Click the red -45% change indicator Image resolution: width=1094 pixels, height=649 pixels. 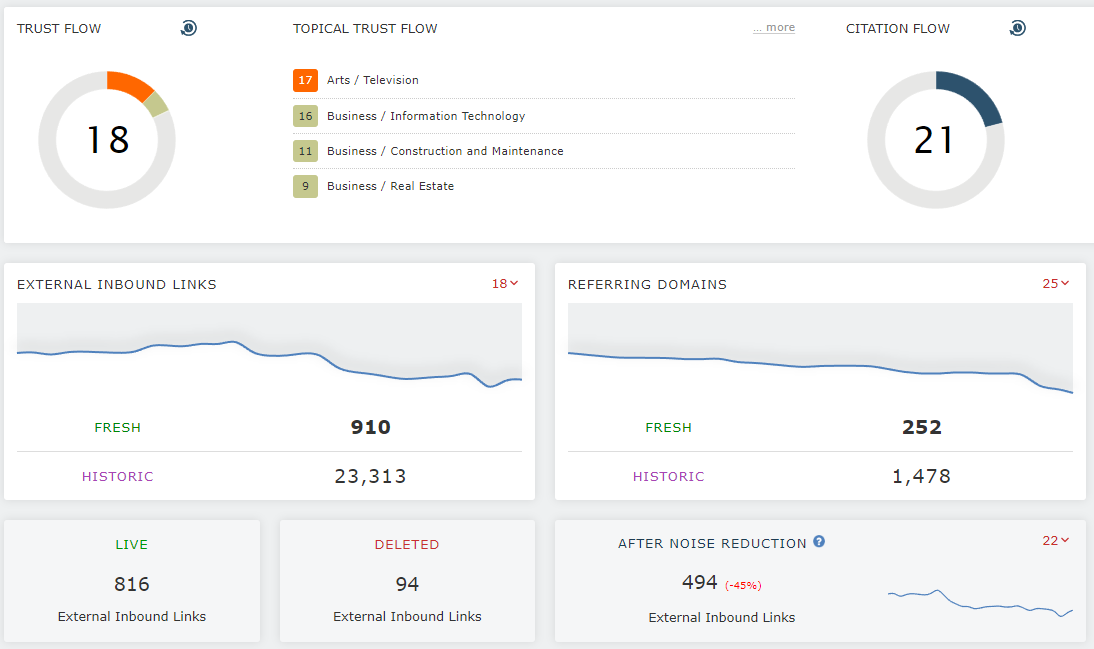743,585
